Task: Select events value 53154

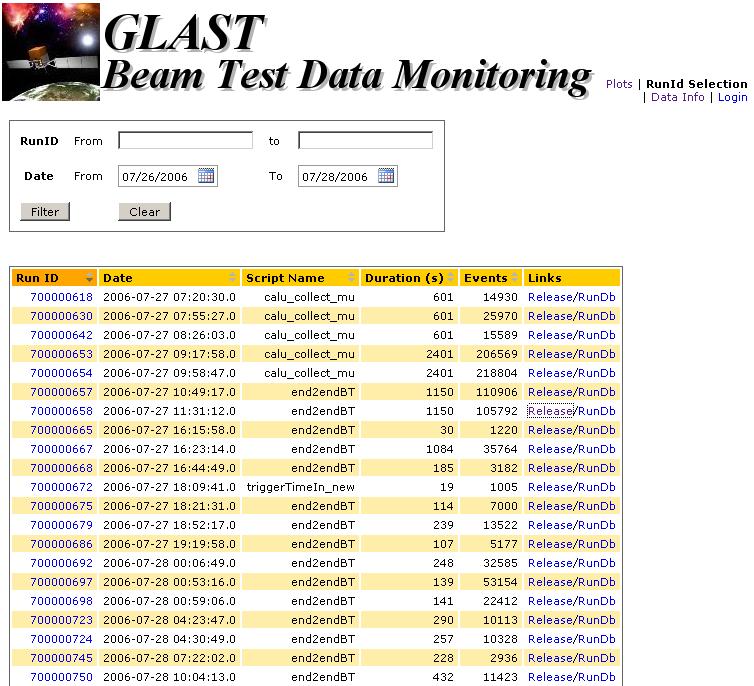Action: tap(500, 582)
